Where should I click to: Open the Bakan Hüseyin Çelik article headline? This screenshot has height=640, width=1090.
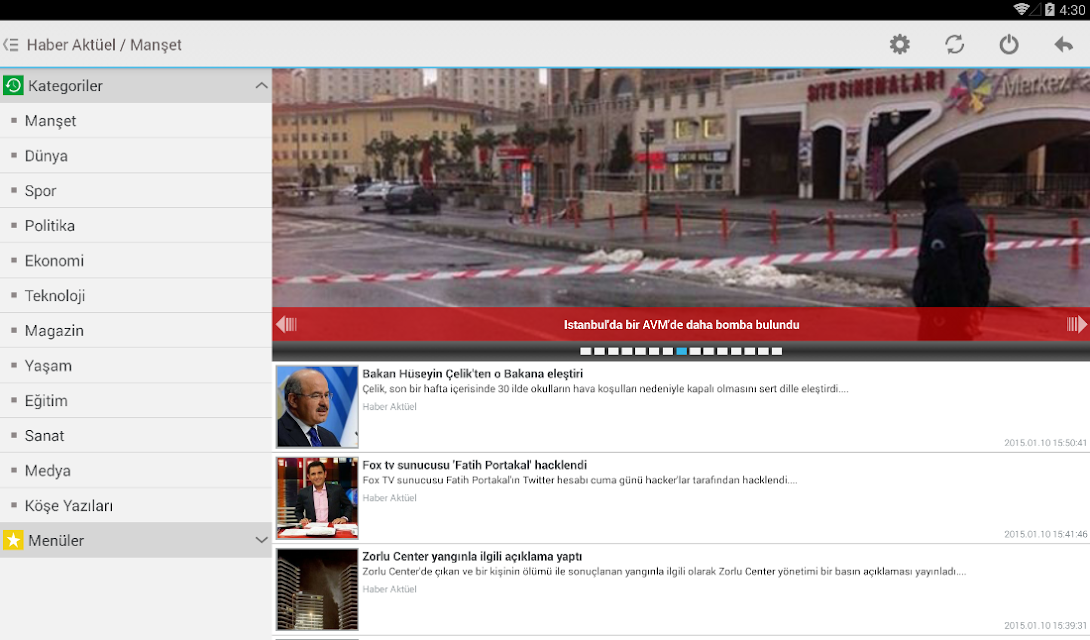coord(472,373)
